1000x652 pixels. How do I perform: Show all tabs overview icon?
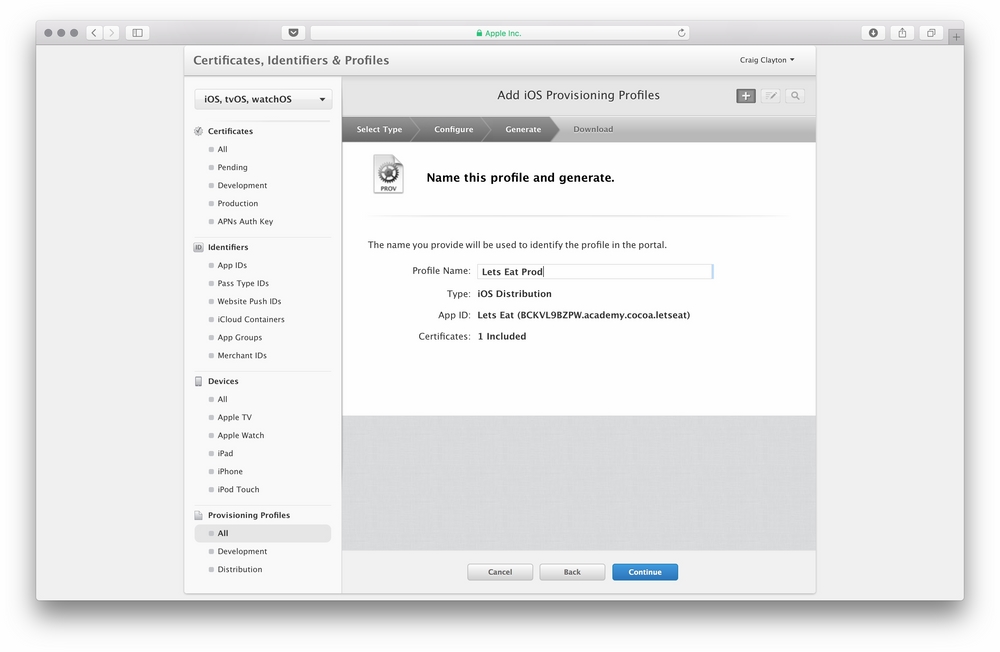click(931, 33)
